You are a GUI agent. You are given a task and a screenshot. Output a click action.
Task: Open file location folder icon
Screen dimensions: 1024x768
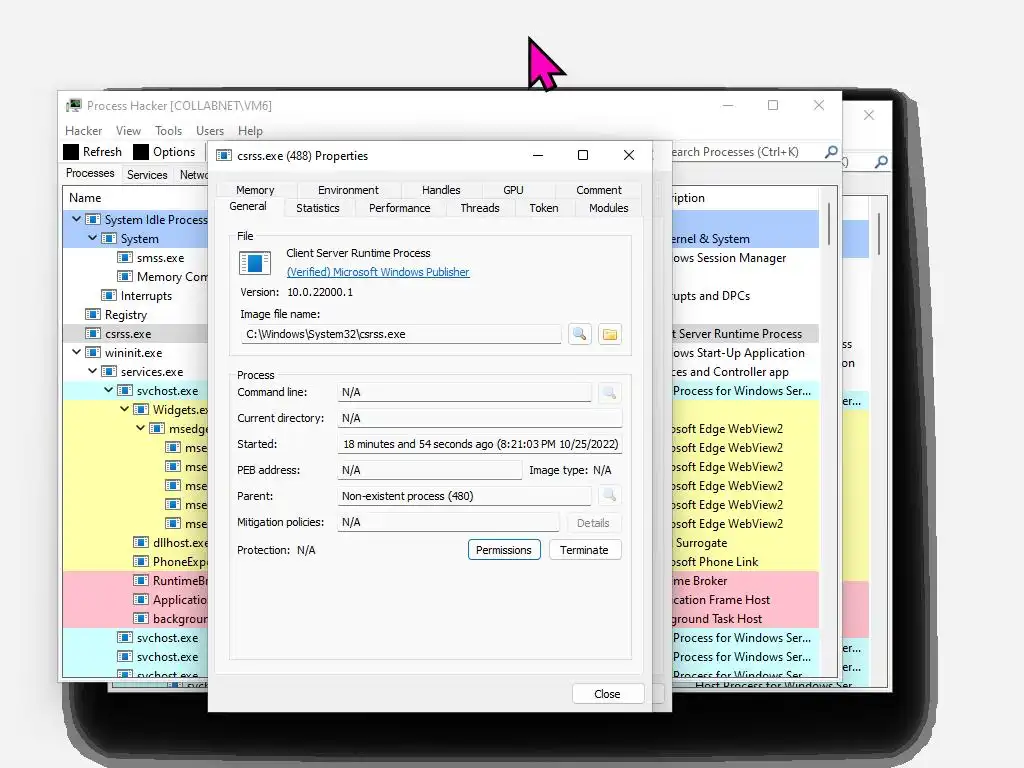tap(609, 334)
